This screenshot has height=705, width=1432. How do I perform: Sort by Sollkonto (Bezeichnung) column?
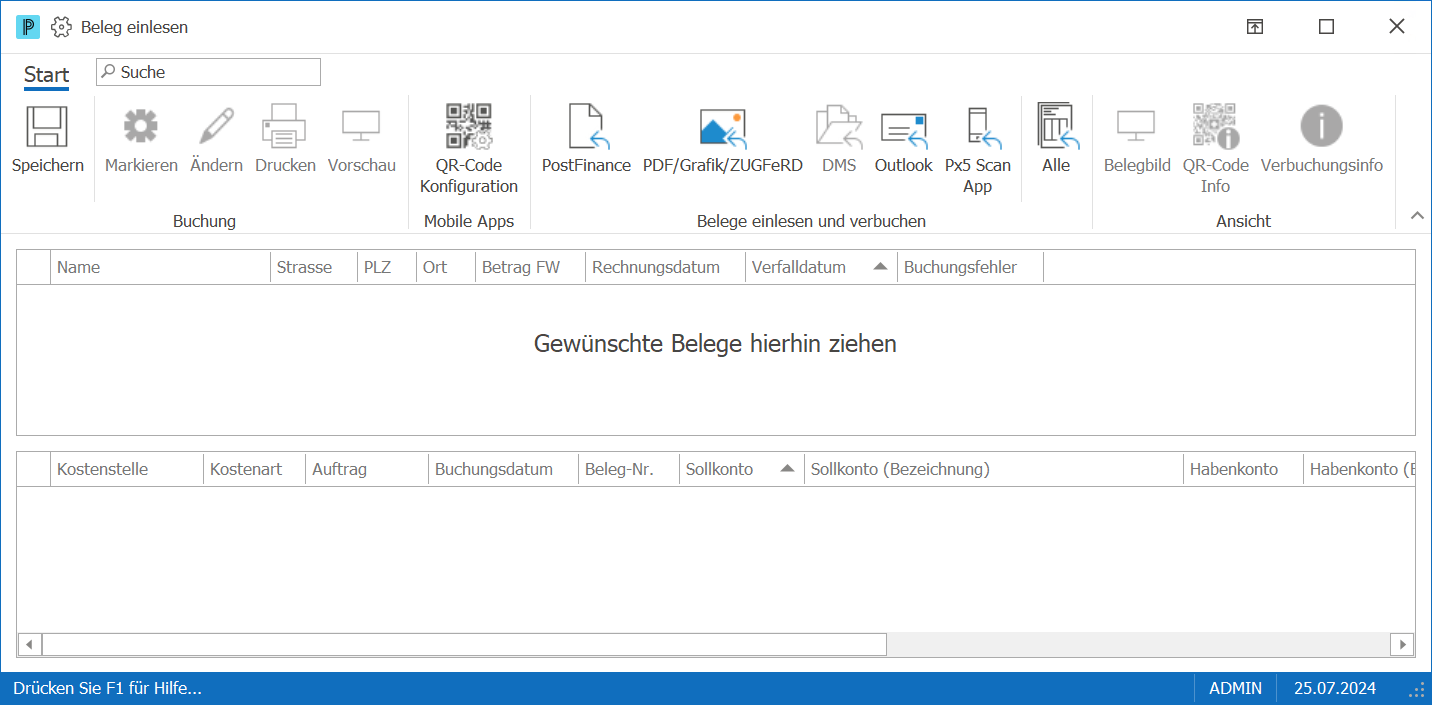[x=994, y=469]
